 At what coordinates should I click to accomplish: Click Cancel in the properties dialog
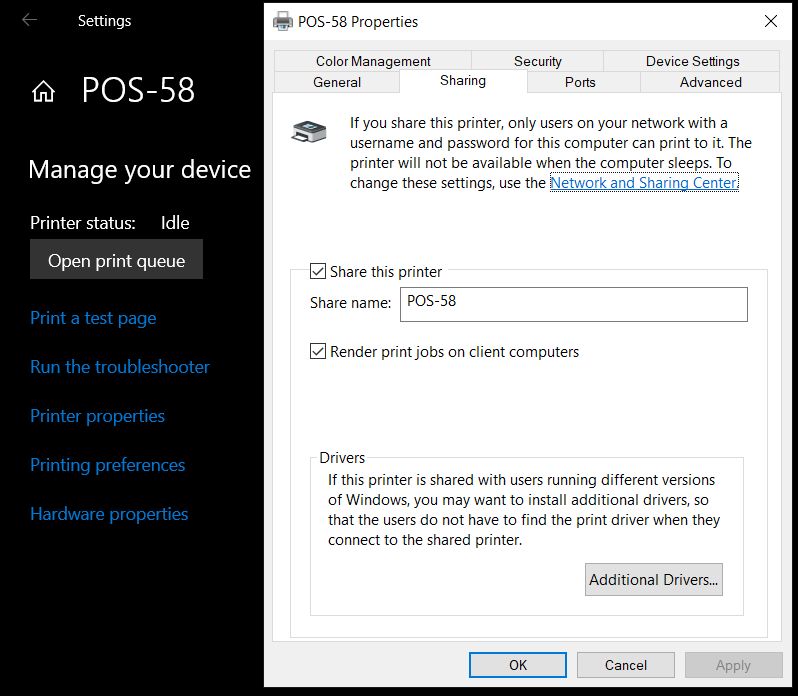[x=625, y=665]
